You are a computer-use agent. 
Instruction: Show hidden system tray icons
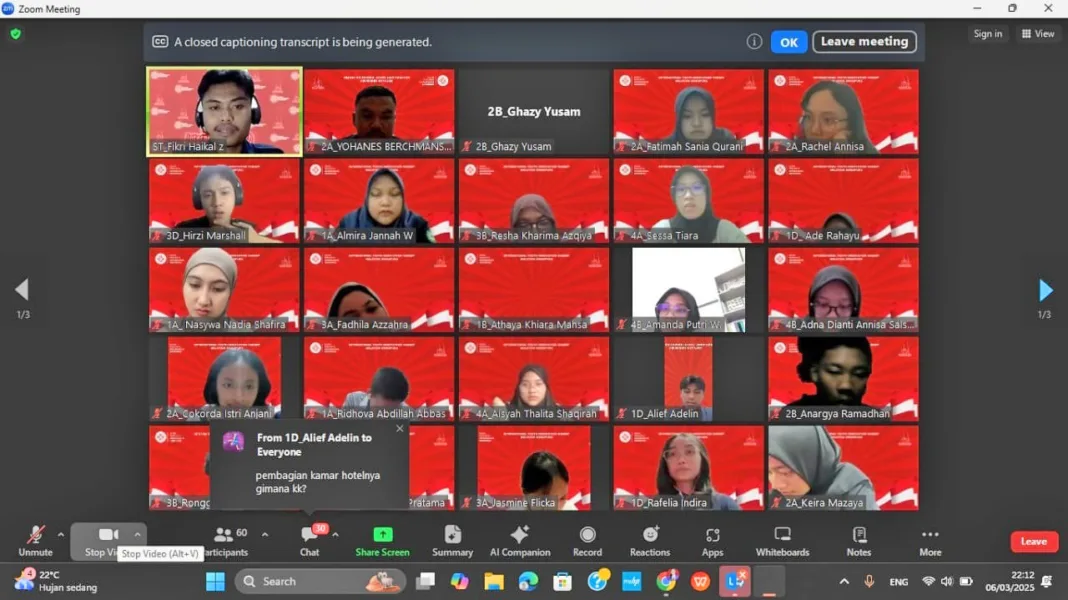[844, 582]
